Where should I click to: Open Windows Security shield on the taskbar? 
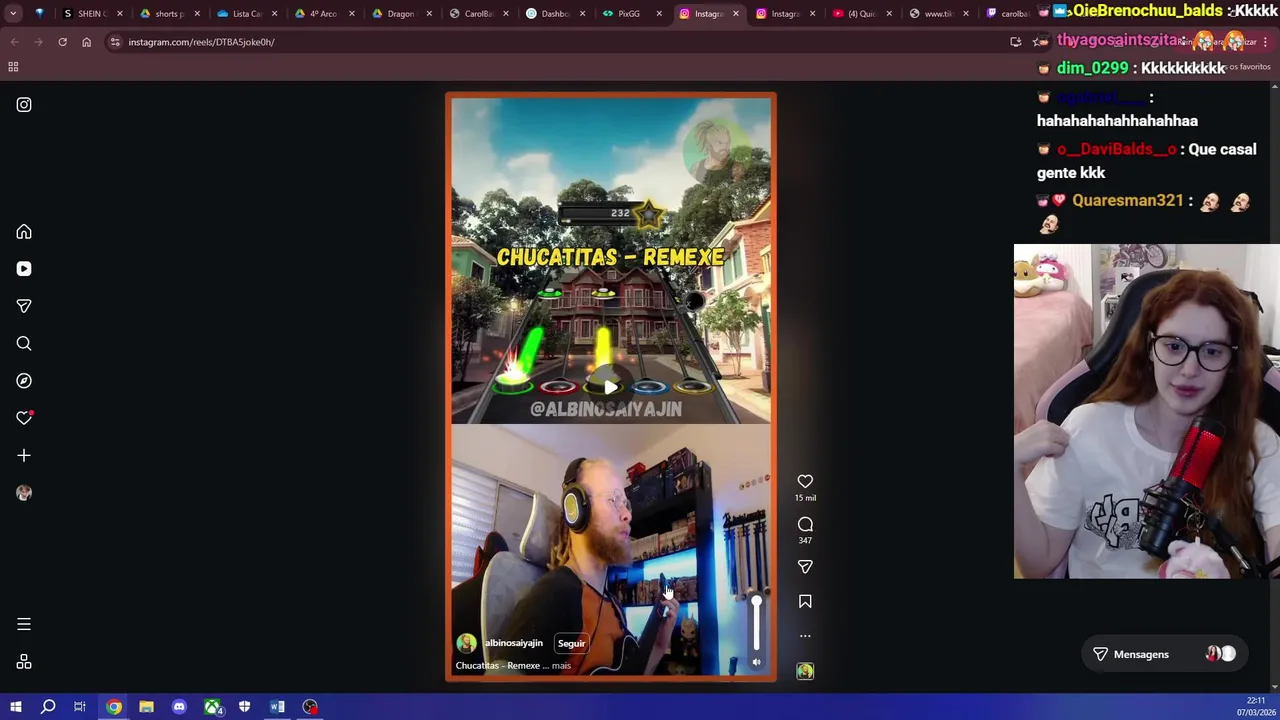[x=244, y=707]
